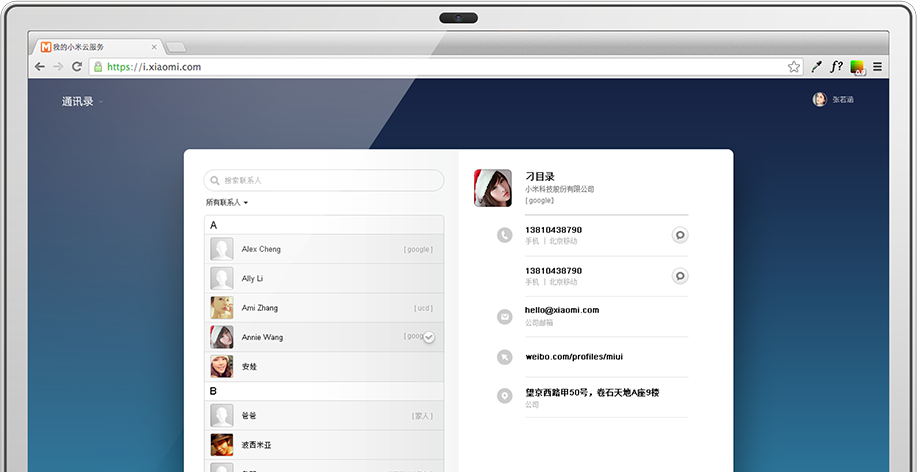Screen dimensions: 917x472
Task: Click 波西米亚's photo thumbnail
Action: 222,445
